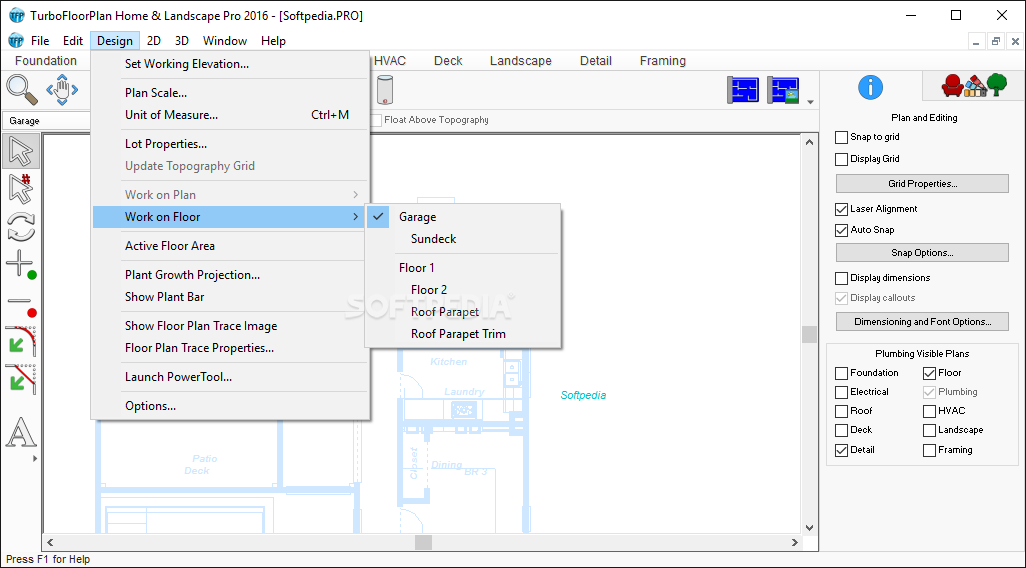The width and height of the screenshot is (1026, 568).
Task: Select the Zoom magnifier tool
Action: (x=22, y=90)
